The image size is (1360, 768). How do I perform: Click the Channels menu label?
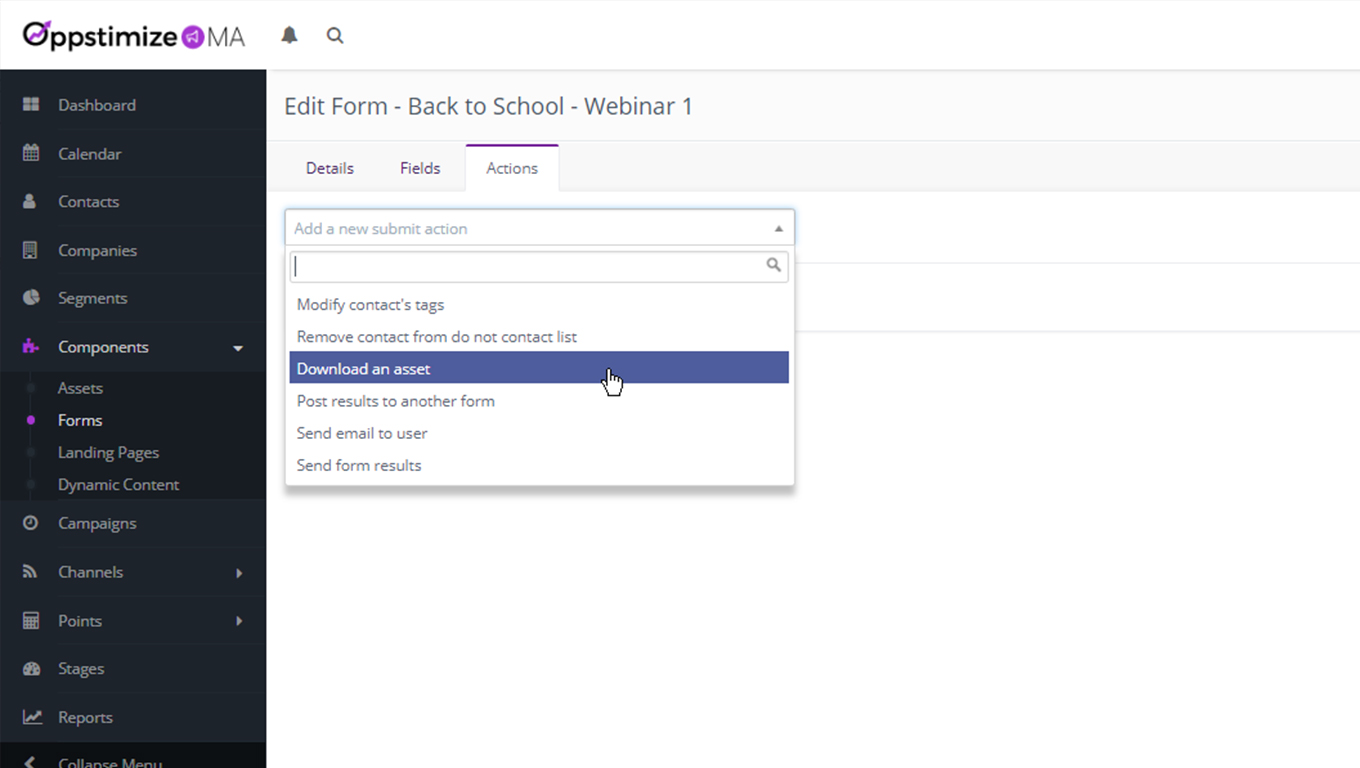(91, 572)
